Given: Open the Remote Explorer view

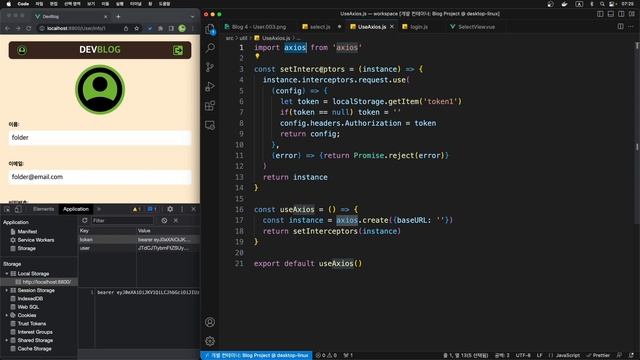Looking at the screenshot, I should pyautogui.click(x=210, y=125).
